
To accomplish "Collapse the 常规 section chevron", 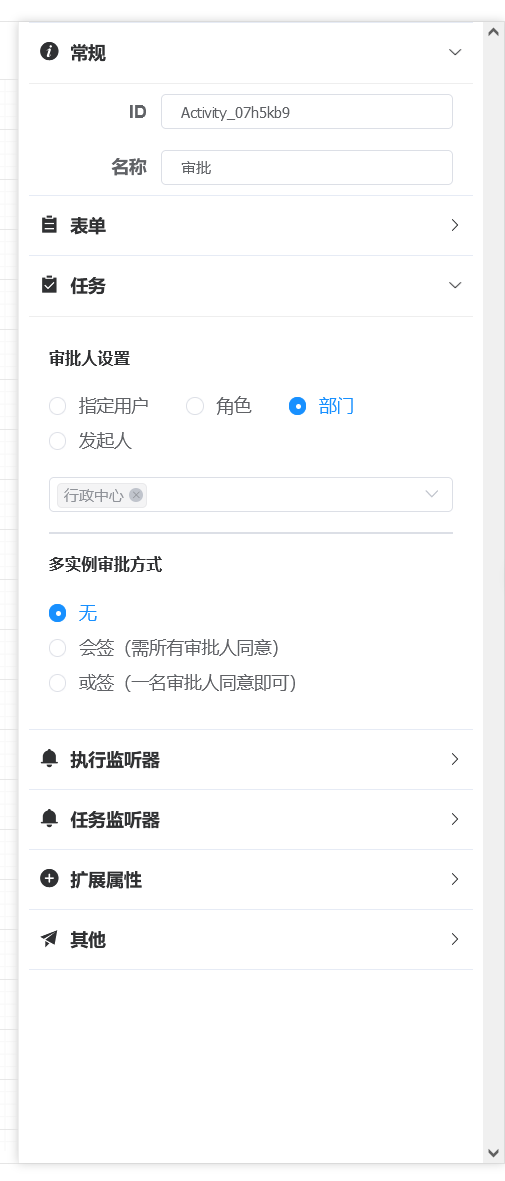I will coord(454,52).
